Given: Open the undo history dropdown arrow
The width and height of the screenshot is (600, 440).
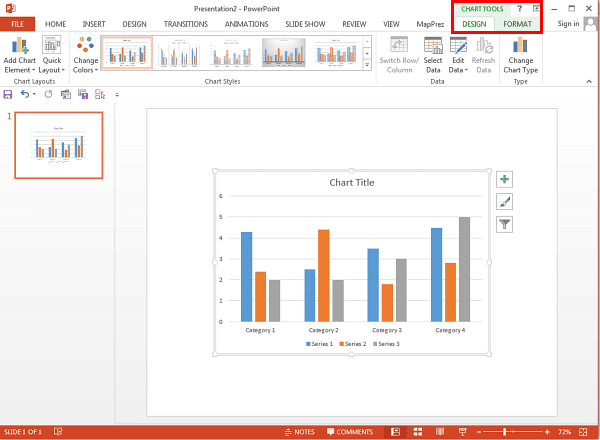Looking at the screenshot, I should click(x=34, y=94).
